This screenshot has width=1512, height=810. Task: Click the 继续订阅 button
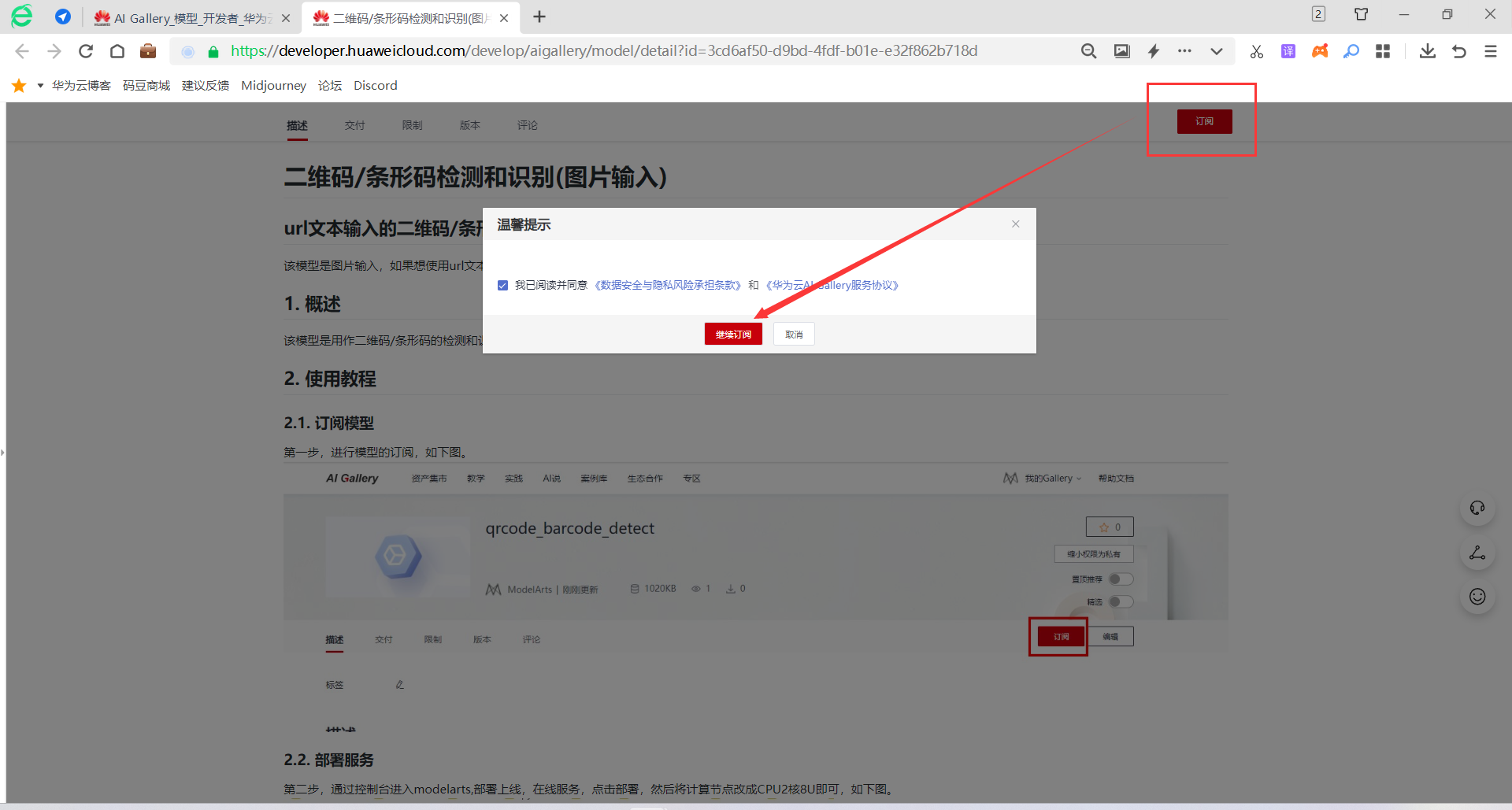click(x=733, y=335)
